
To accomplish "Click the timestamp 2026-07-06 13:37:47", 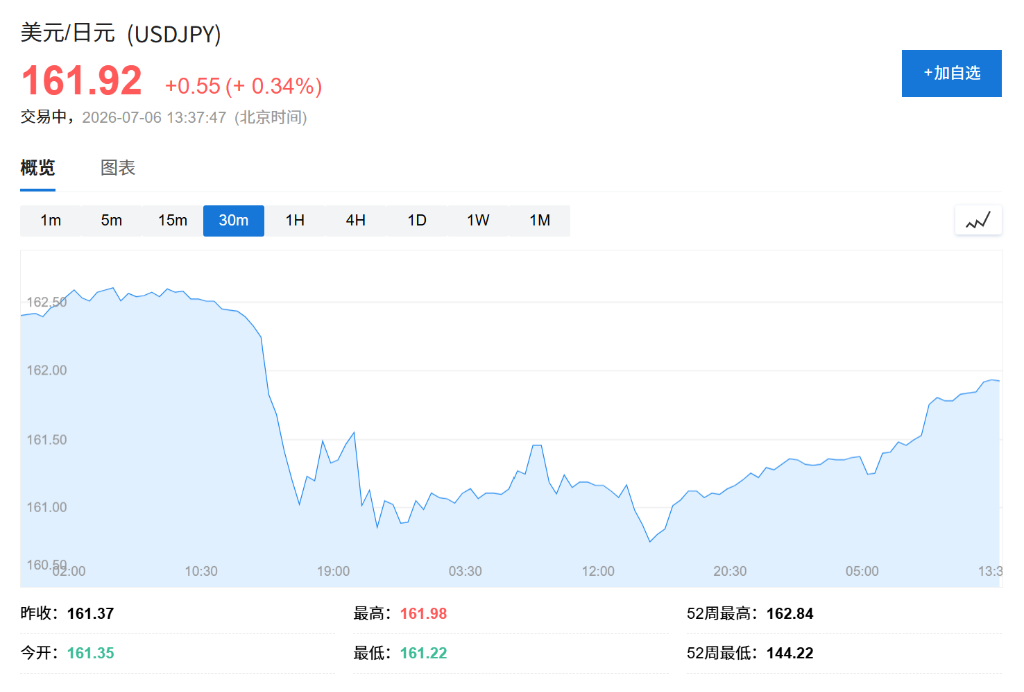I will (154, 118).
